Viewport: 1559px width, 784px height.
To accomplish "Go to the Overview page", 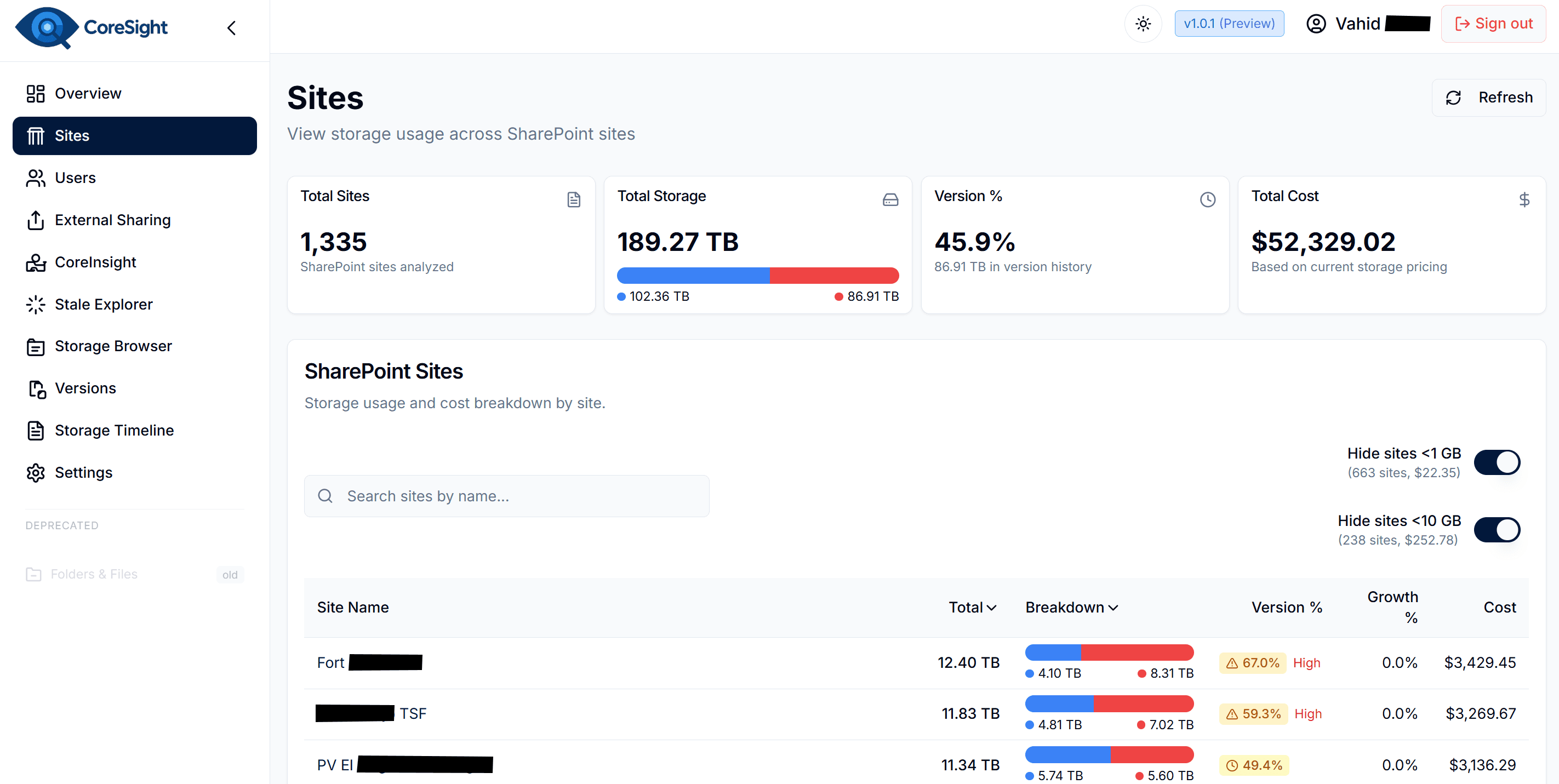I will [88, 94].
